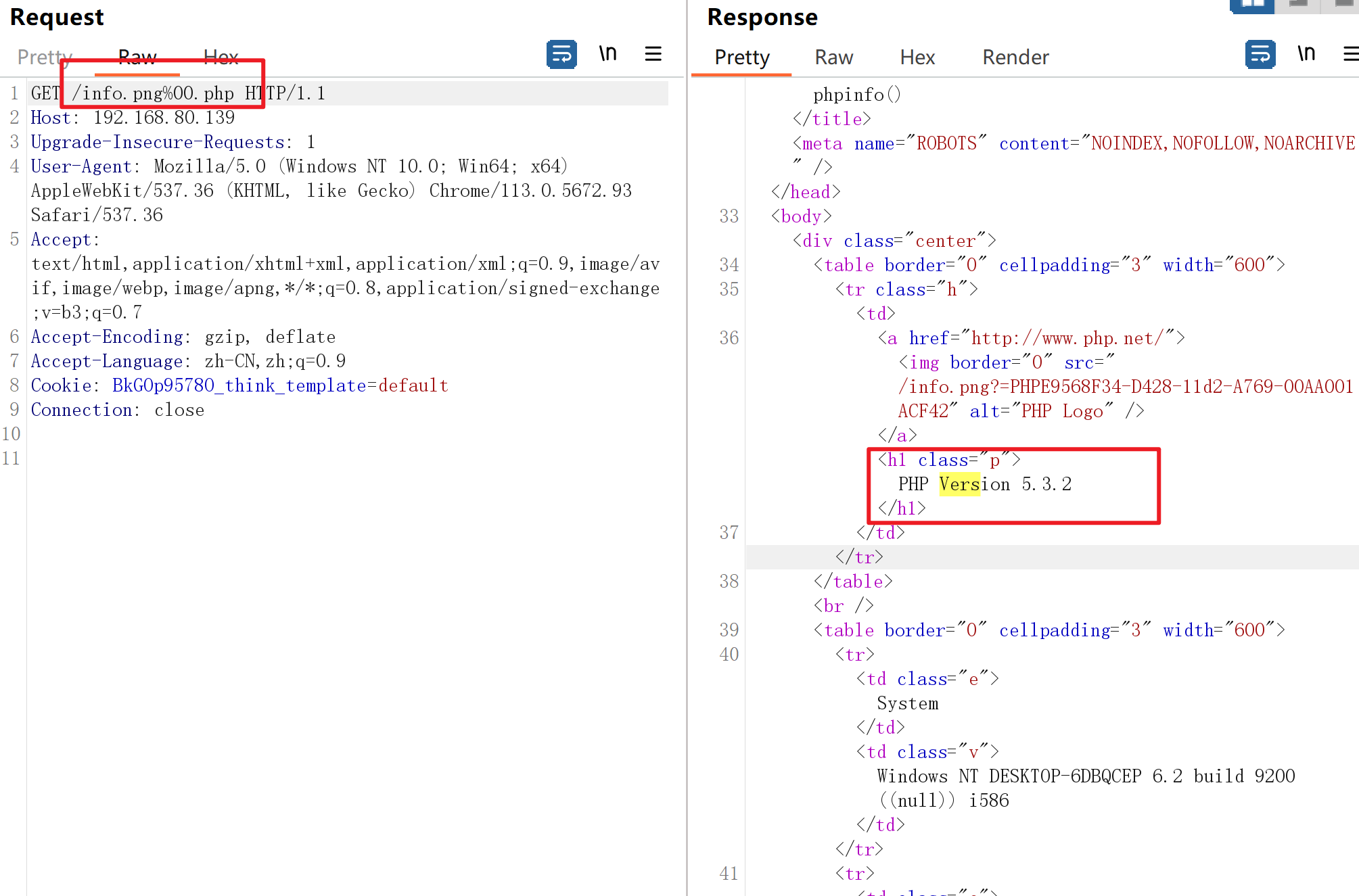Click the <br /> tag in response

pyautogui.click(x=844, y=606)
